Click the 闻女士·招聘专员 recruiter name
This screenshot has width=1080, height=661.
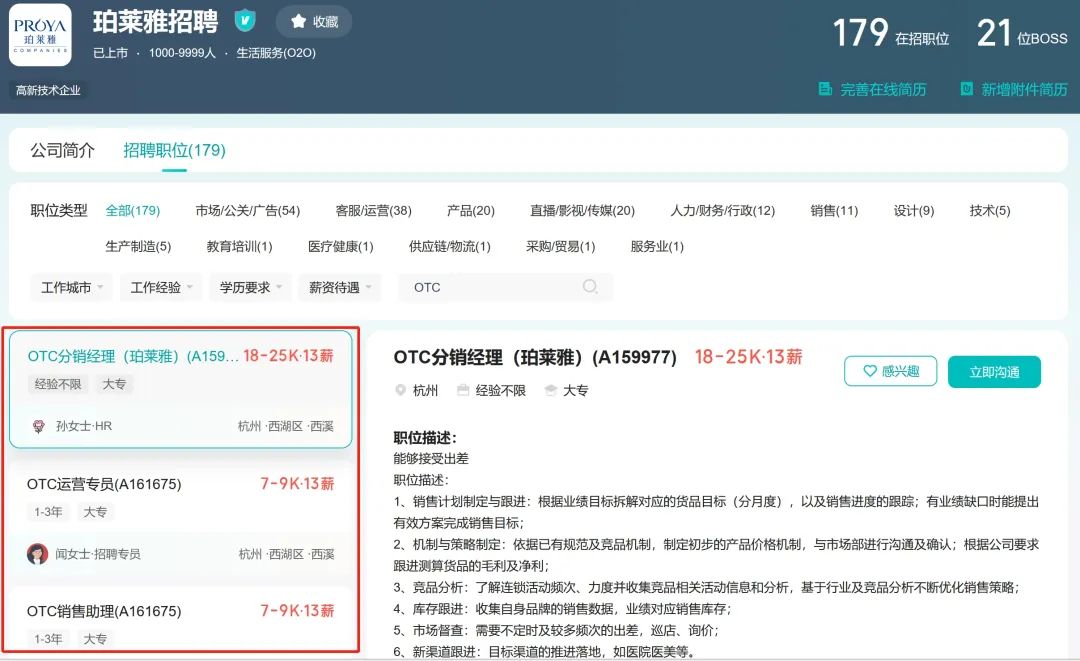(x=98, y=554)
